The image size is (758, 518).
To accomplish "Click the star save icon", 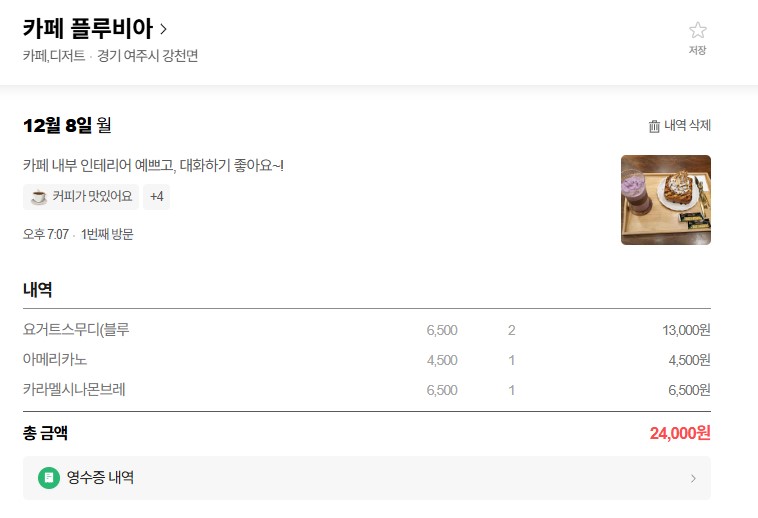I will [x=697, y=31].
